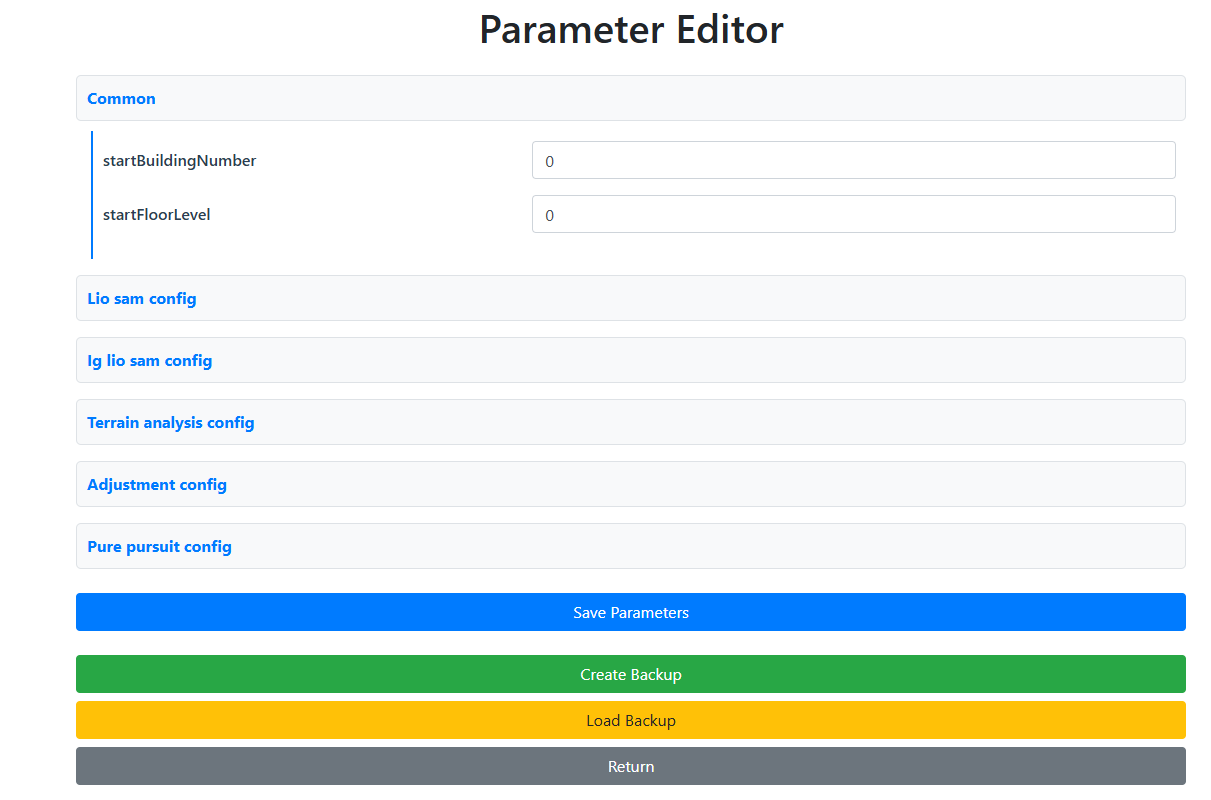Click the Parameter Editor page heading
The width and height of the screenshot is (1211, 800).
point(631,29)
